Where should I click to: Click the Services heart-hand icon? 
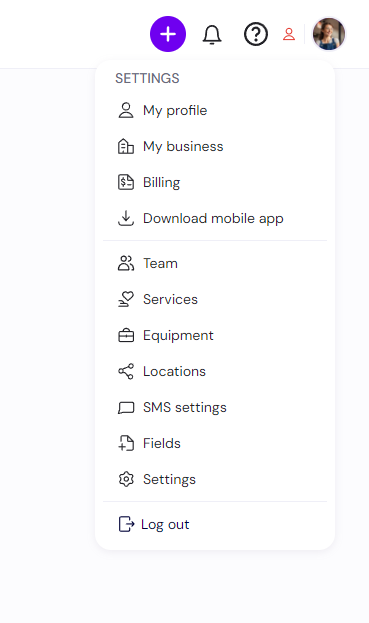pos(126,300)
